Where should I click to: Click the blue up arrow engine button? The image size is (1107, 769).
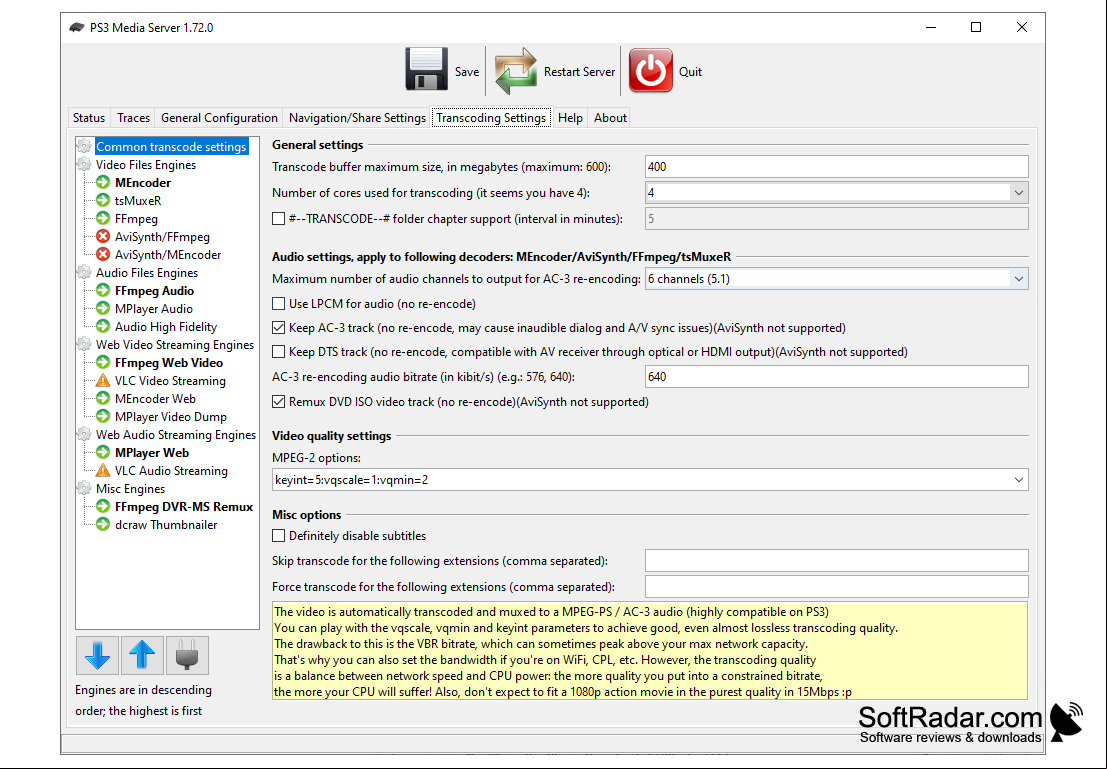[142, 655]
